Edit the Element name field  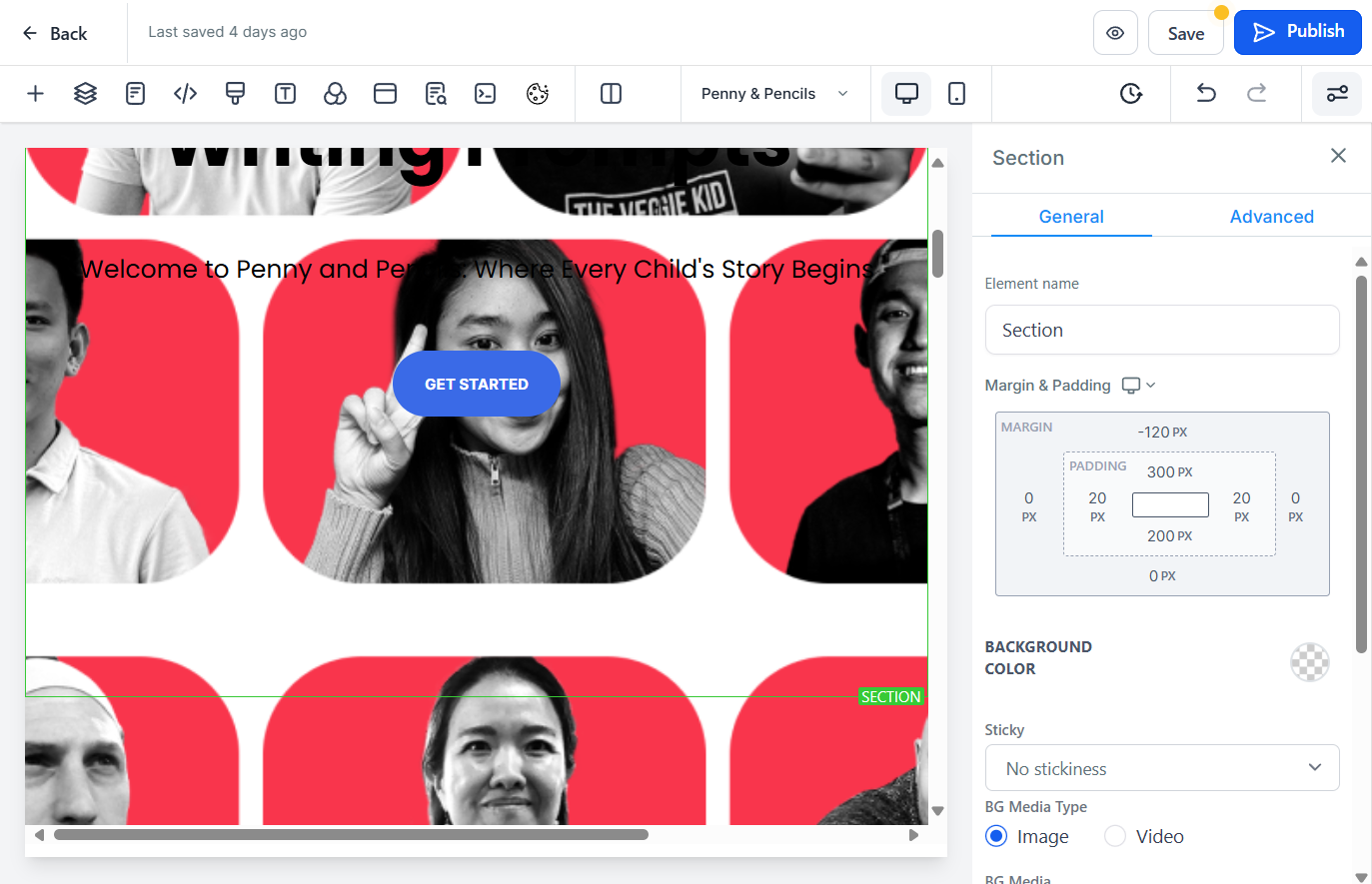click(1162, 330)
